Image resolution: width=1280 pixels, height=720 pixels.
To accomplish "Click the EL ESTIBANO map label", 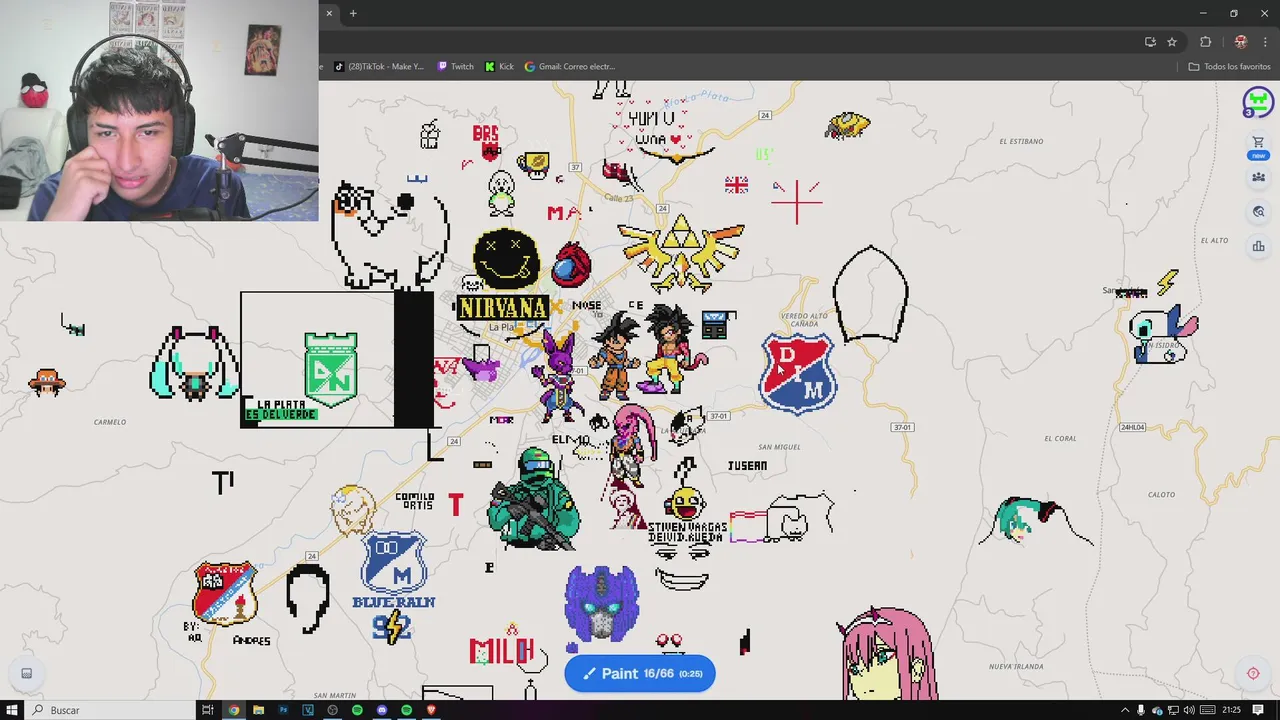I will [x=1021, y=142].
